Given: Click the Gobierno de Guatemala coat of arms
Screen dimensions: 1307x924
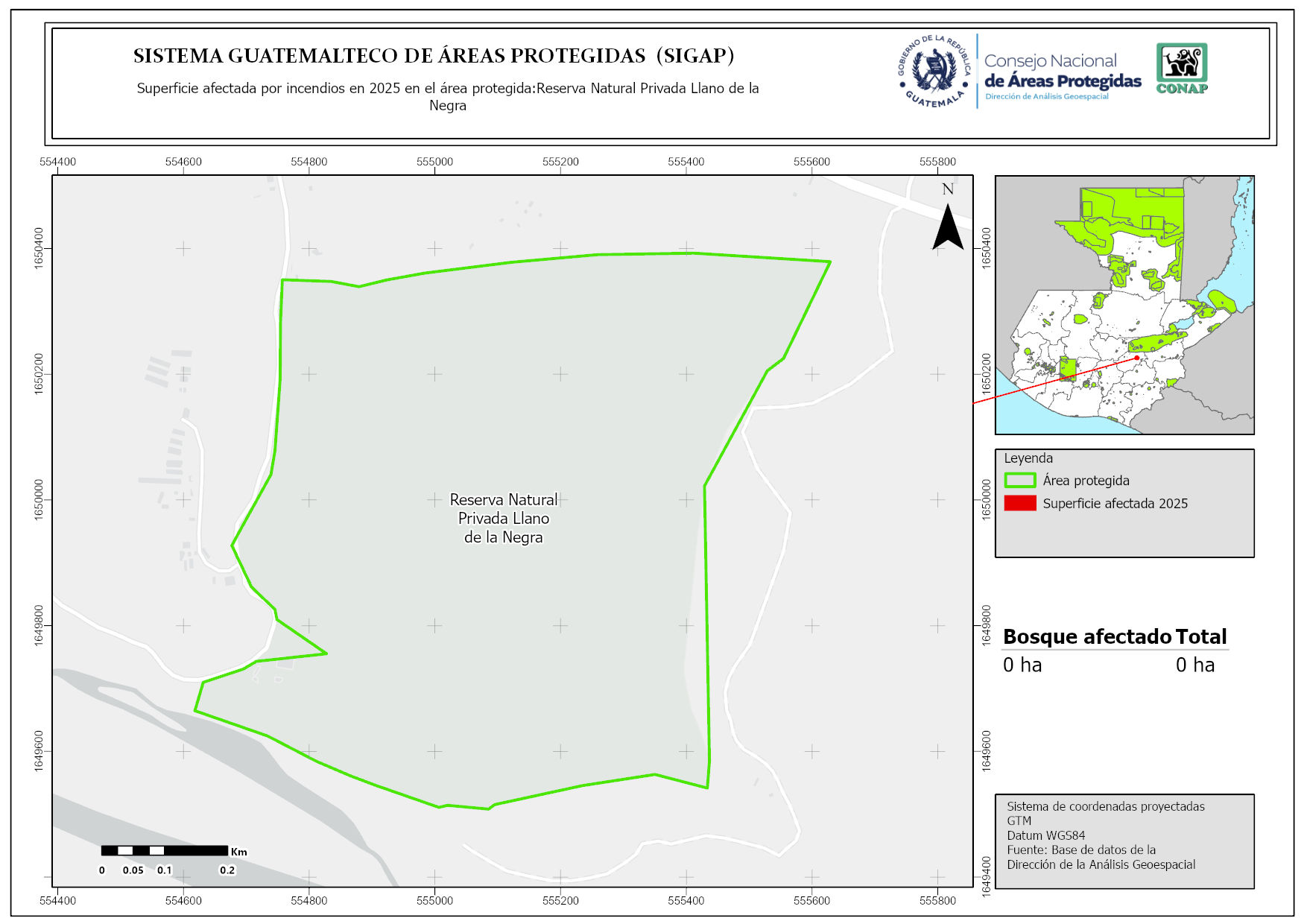Looking at the screenshot, I should point(934,72).
